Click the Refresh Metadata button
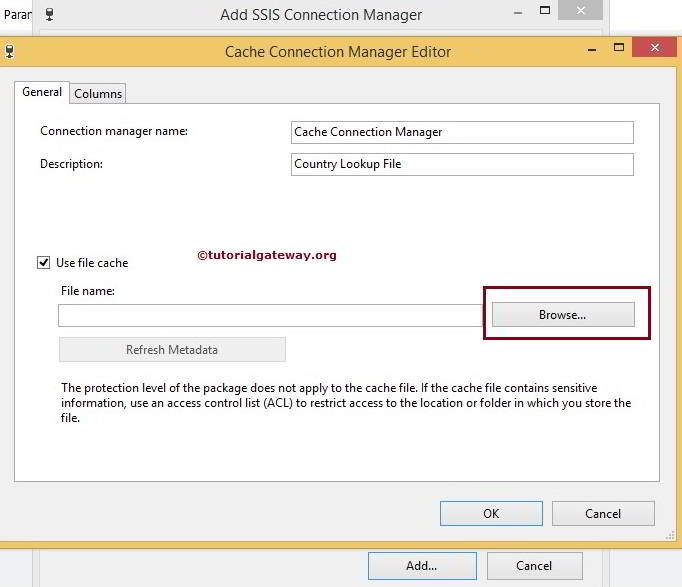 tap(172, 350)
